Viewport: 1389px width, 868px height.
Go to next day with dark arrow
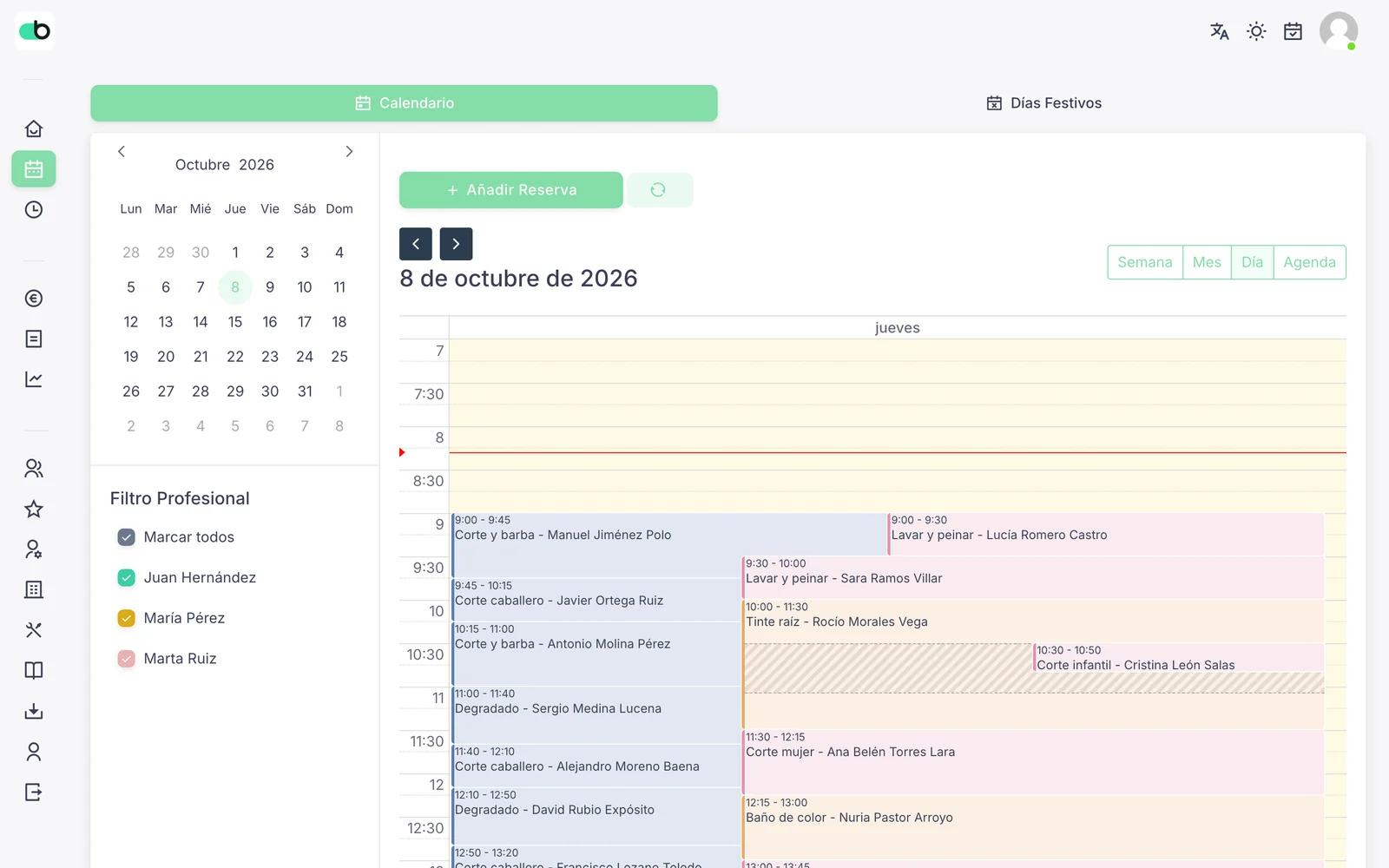[x=456, y=244]
